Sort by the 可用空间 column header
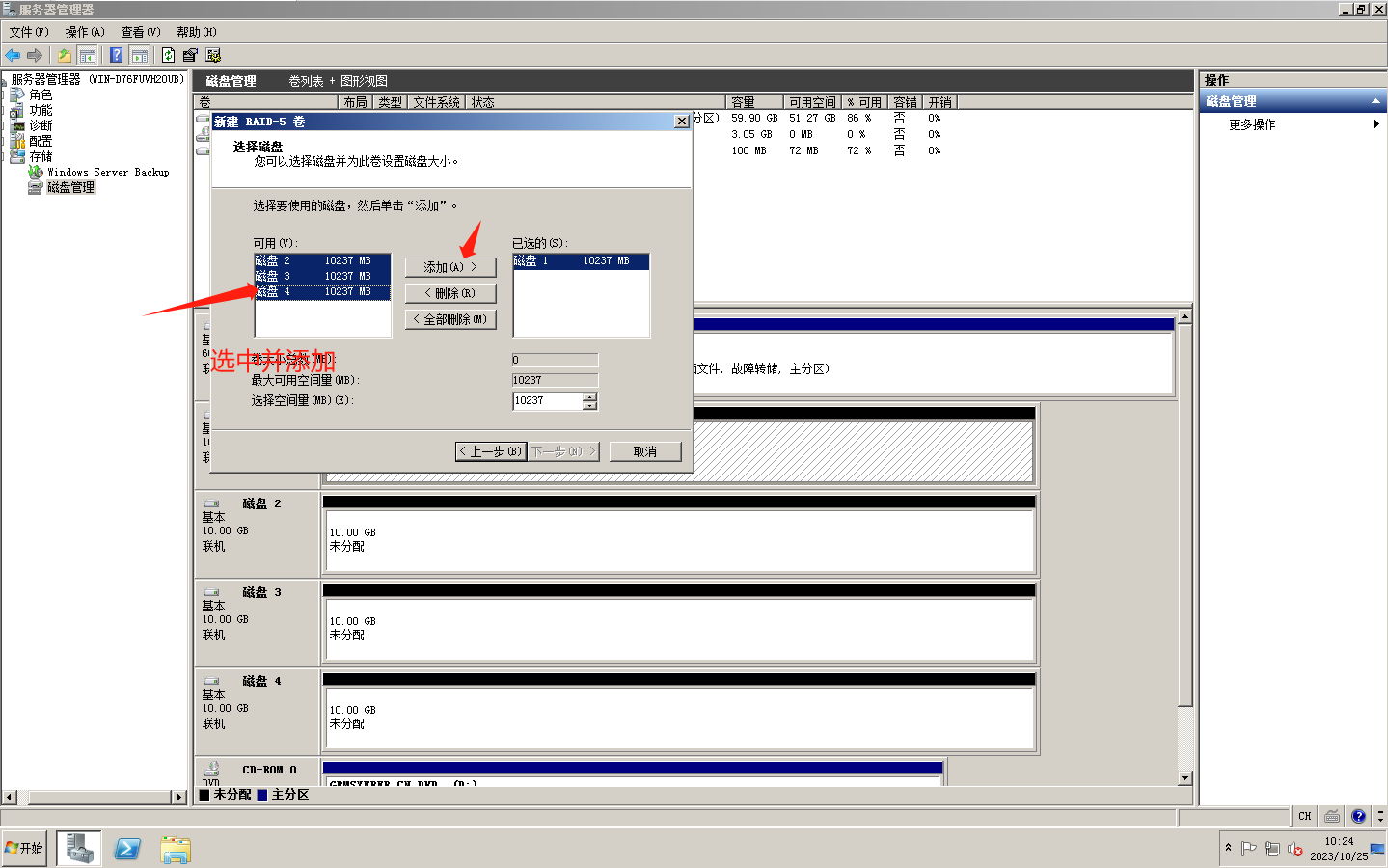Viewport: 1388px width, 868px height. click(x=812, y=102)
